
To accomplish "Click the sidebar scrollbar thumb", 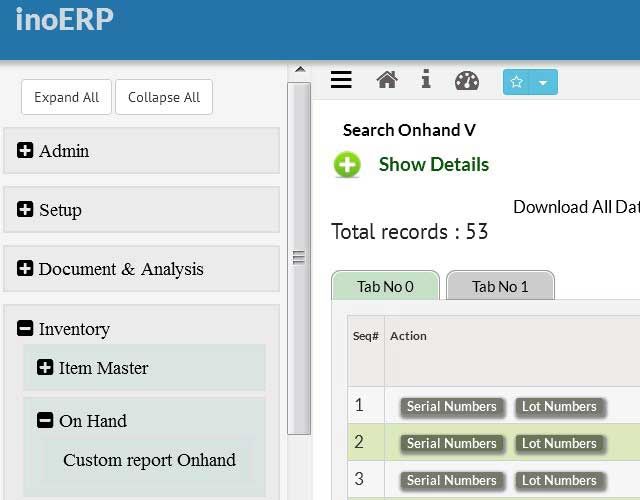I will pos(299,258).
